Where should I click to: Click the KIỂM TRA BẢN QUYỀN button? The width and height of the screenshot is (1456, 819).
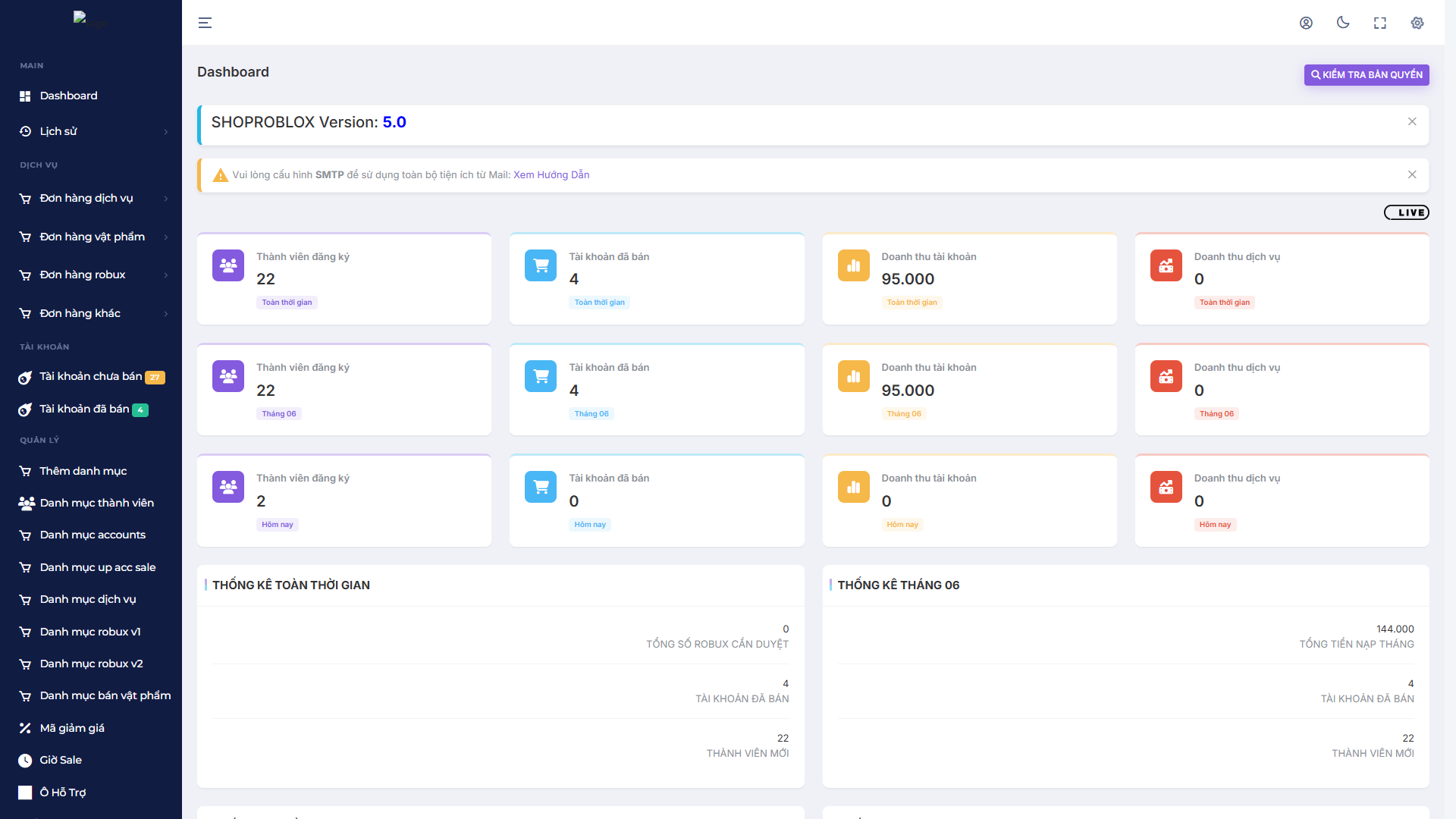[x=1366, y=74]
